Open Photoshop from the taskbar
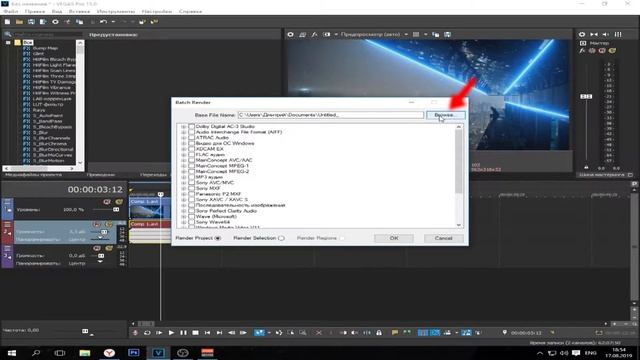This screenshot has width=640, height=360. (x=133, y=353)
